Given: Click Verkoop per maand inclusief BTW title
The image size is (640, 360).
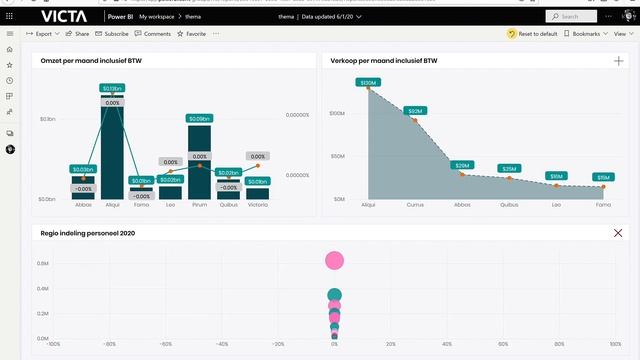Looking at the screenshot, I should click(384, 61).
